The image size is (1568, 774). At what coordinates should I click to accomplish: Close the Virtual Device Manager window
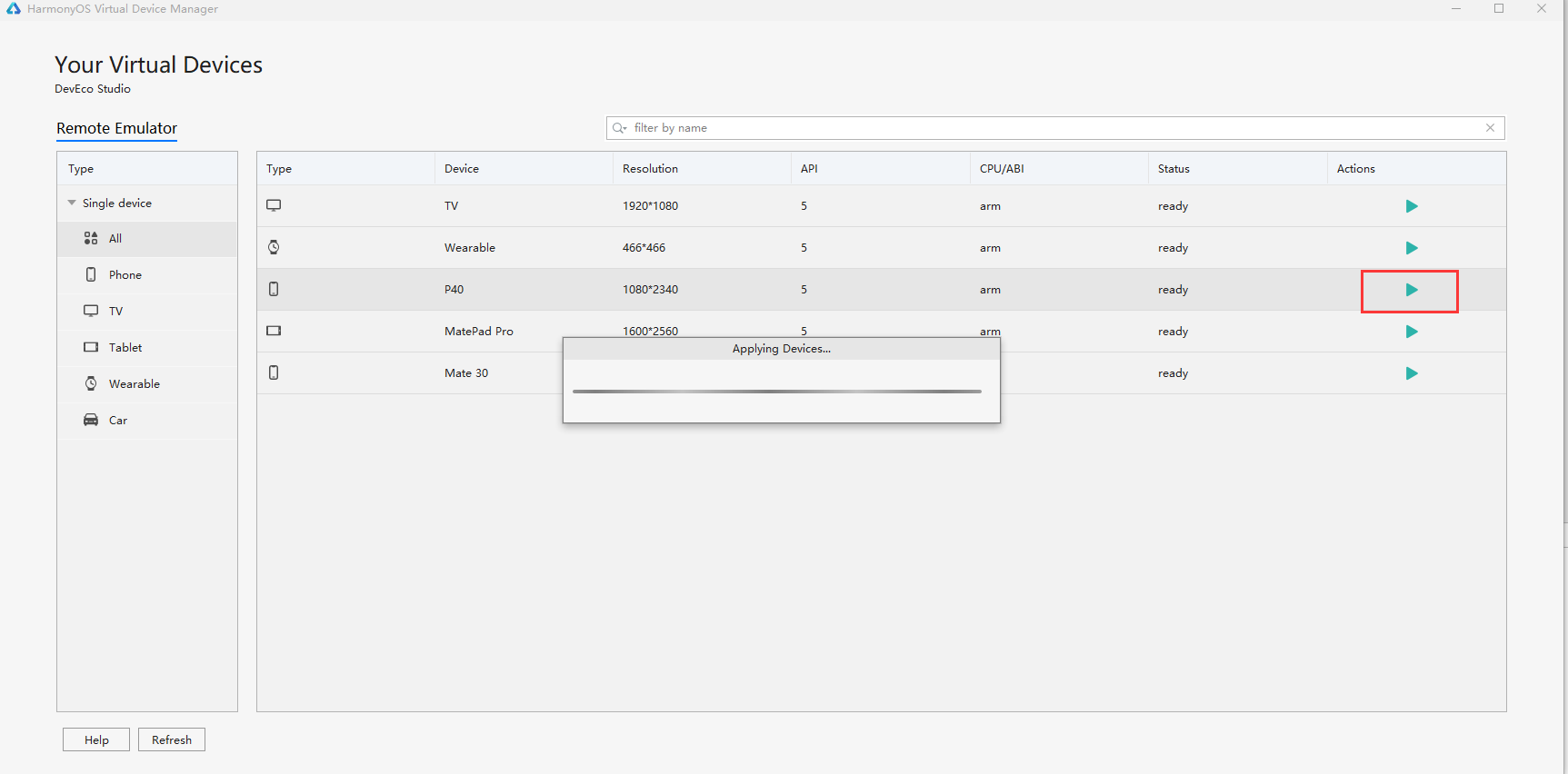point(1542,8)
